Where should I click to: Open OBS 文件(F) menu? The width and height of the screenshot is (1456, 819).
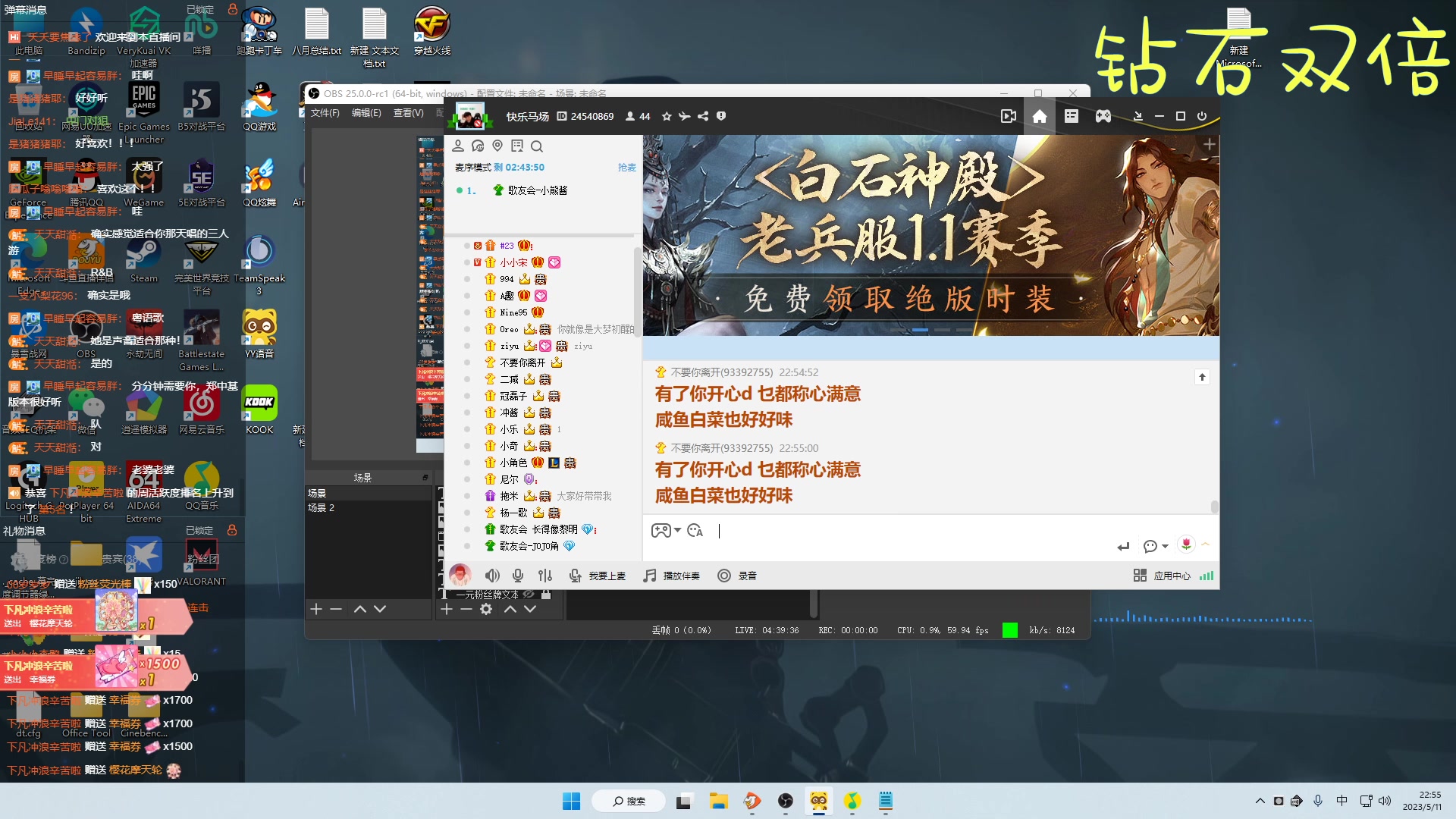click(x=325, y=113)
